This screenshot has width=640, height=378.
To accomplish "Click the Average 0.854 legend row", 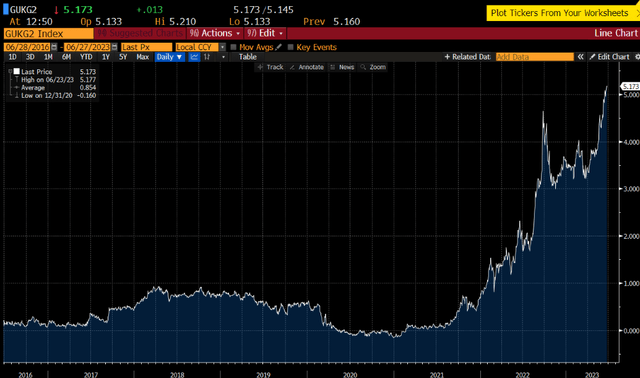I will point(56,87).
